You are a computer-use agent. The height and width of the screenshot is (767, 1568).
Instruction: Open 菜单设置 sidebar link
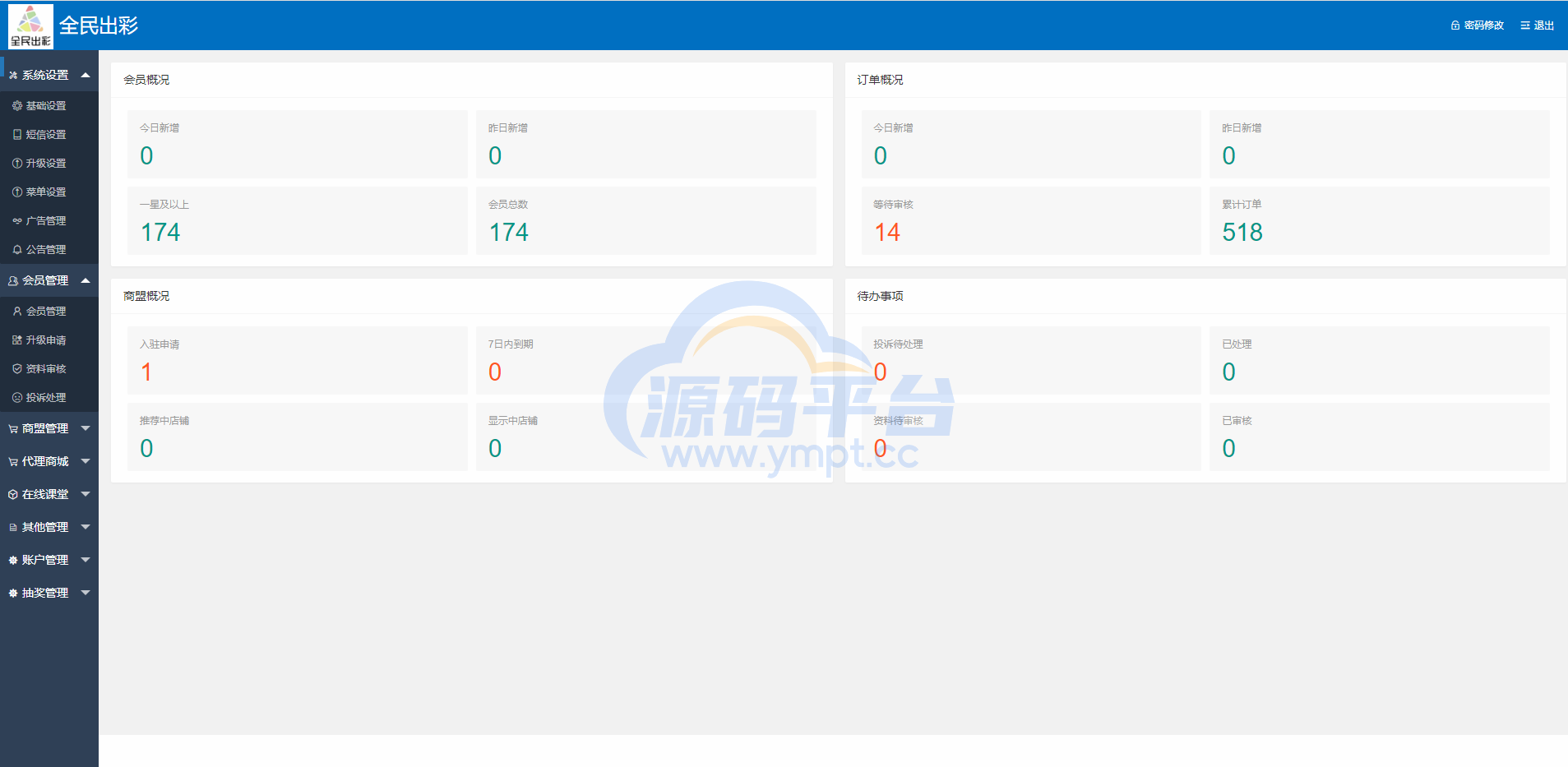(49, 192)
